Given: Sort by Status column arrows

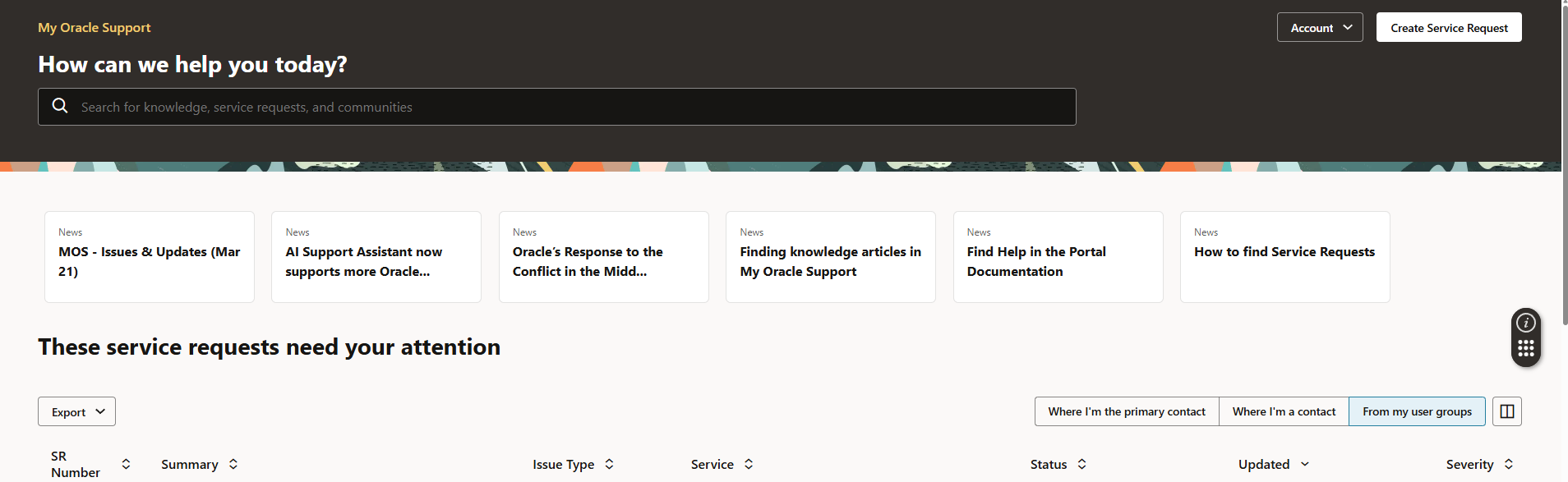Looking at the screenshot, I should [x=1082, y=464].
